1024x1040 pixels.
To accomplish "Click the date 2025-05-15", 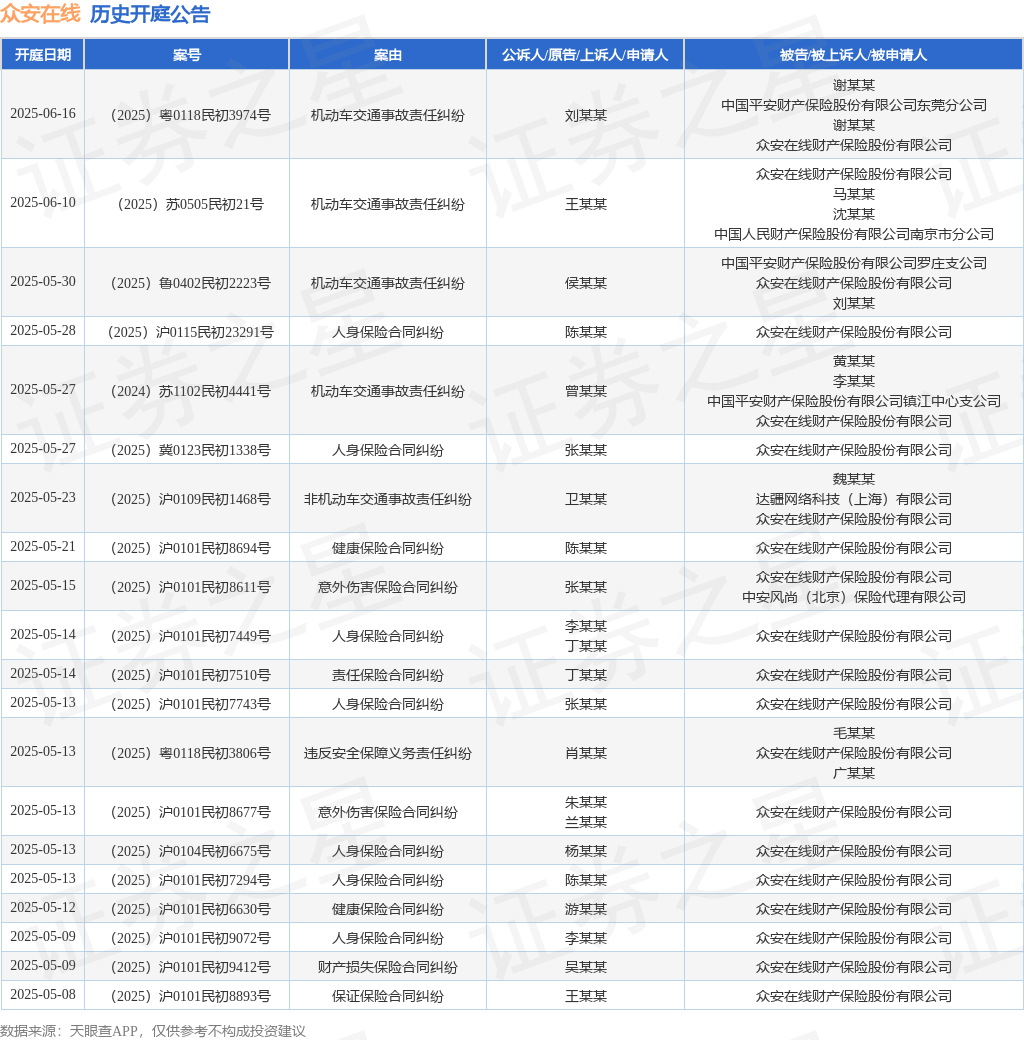I will pyautogui.click(x=43, y=586).
